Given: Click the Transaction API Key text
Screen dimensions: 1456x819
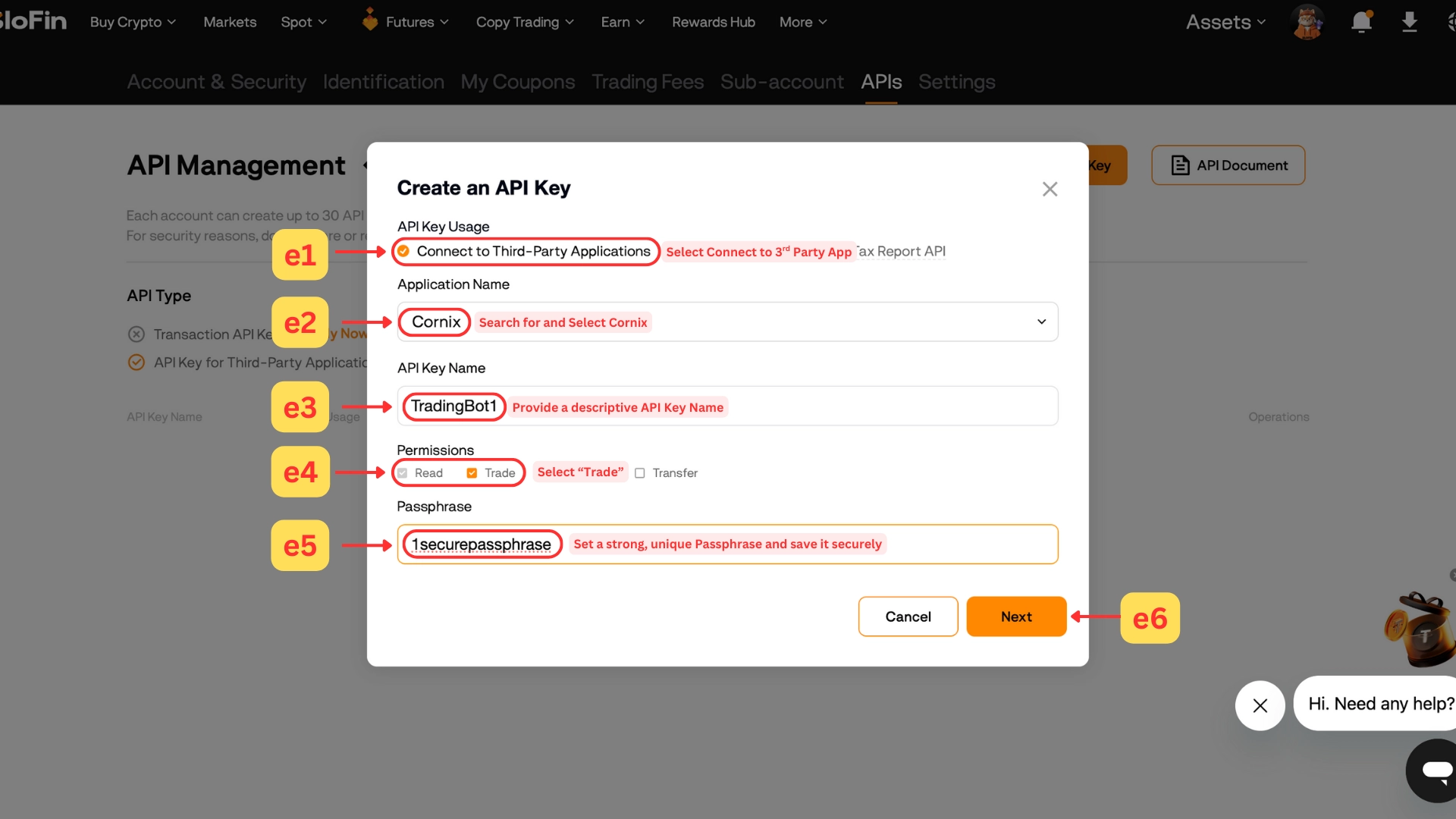Looking at the screenshot, I should pyautogui.click(x=213, y=334).
